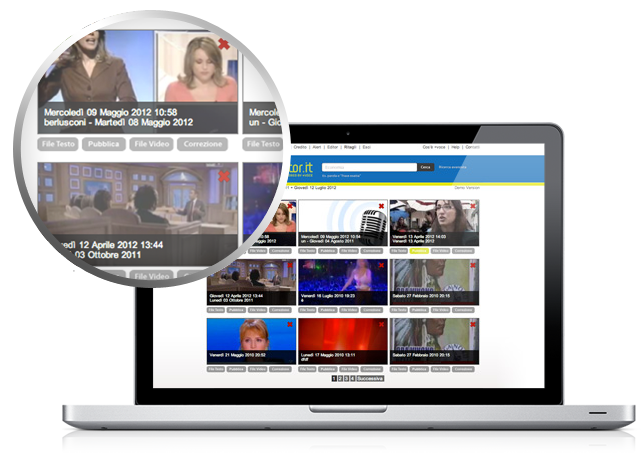Click red X on laptop-screen Giovedì 12 Aprile clip

[x=290, y=265]
